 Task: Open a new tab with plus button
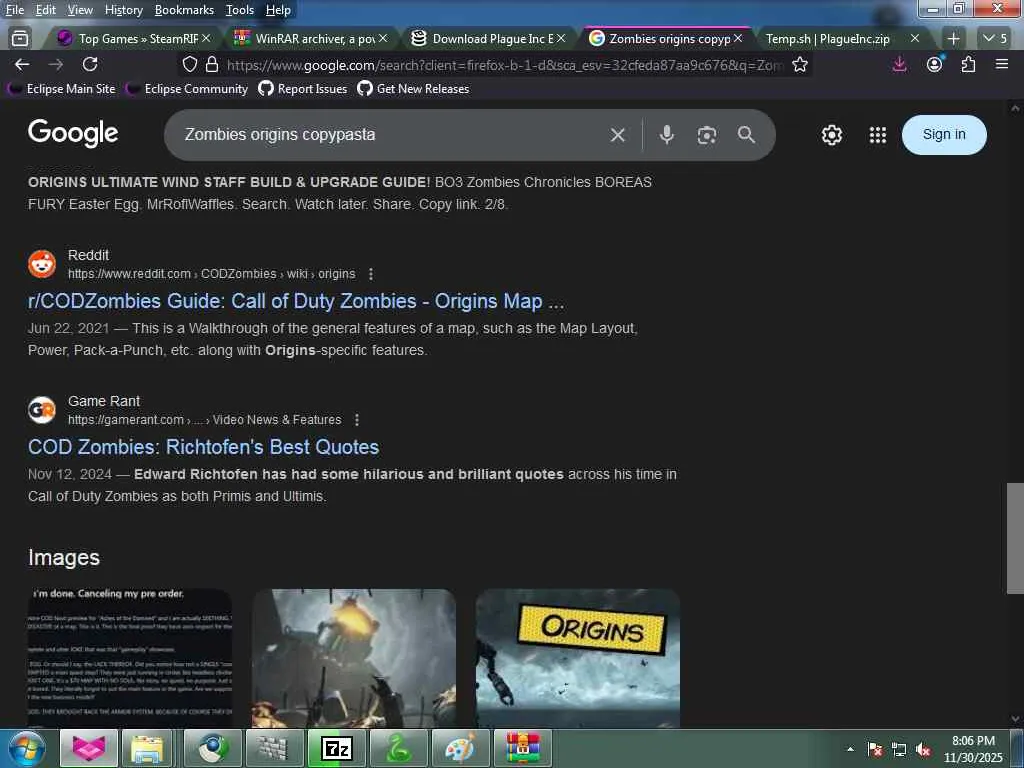953,39
